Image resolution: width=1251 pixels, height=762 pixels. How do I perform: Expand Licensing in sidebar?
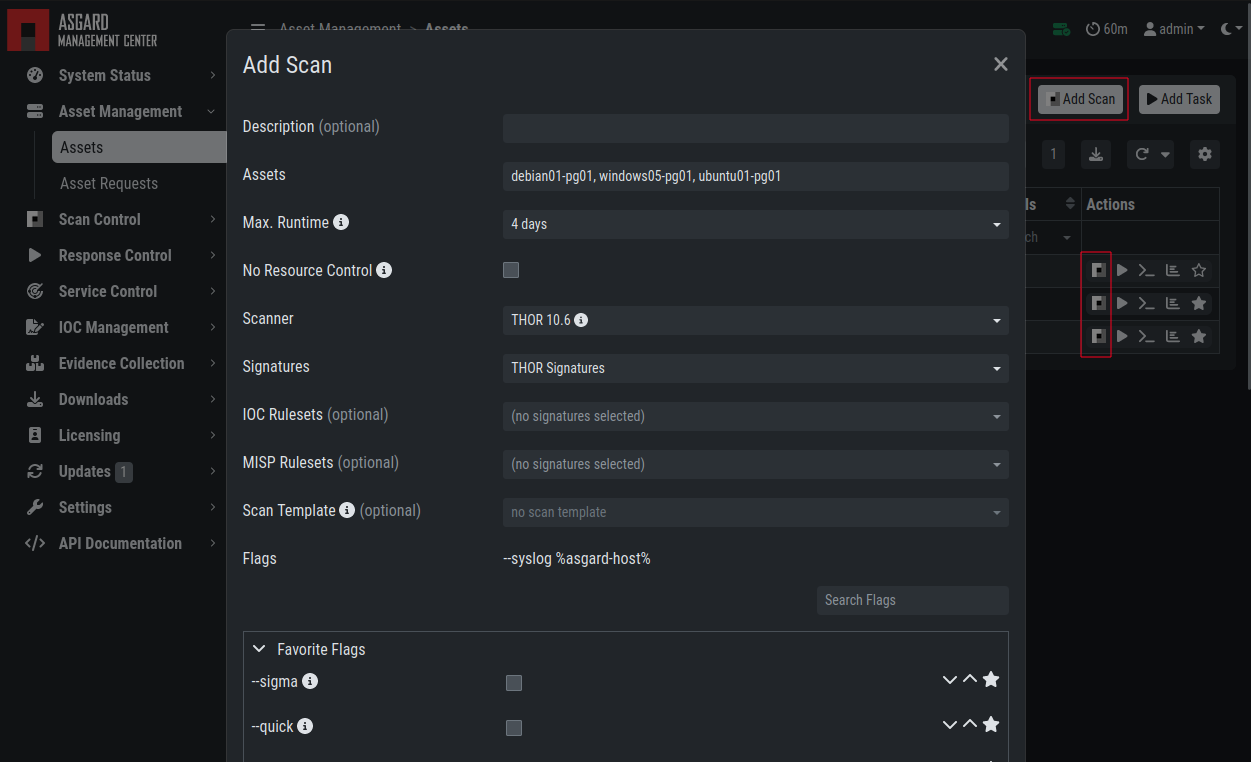[120, 435]
